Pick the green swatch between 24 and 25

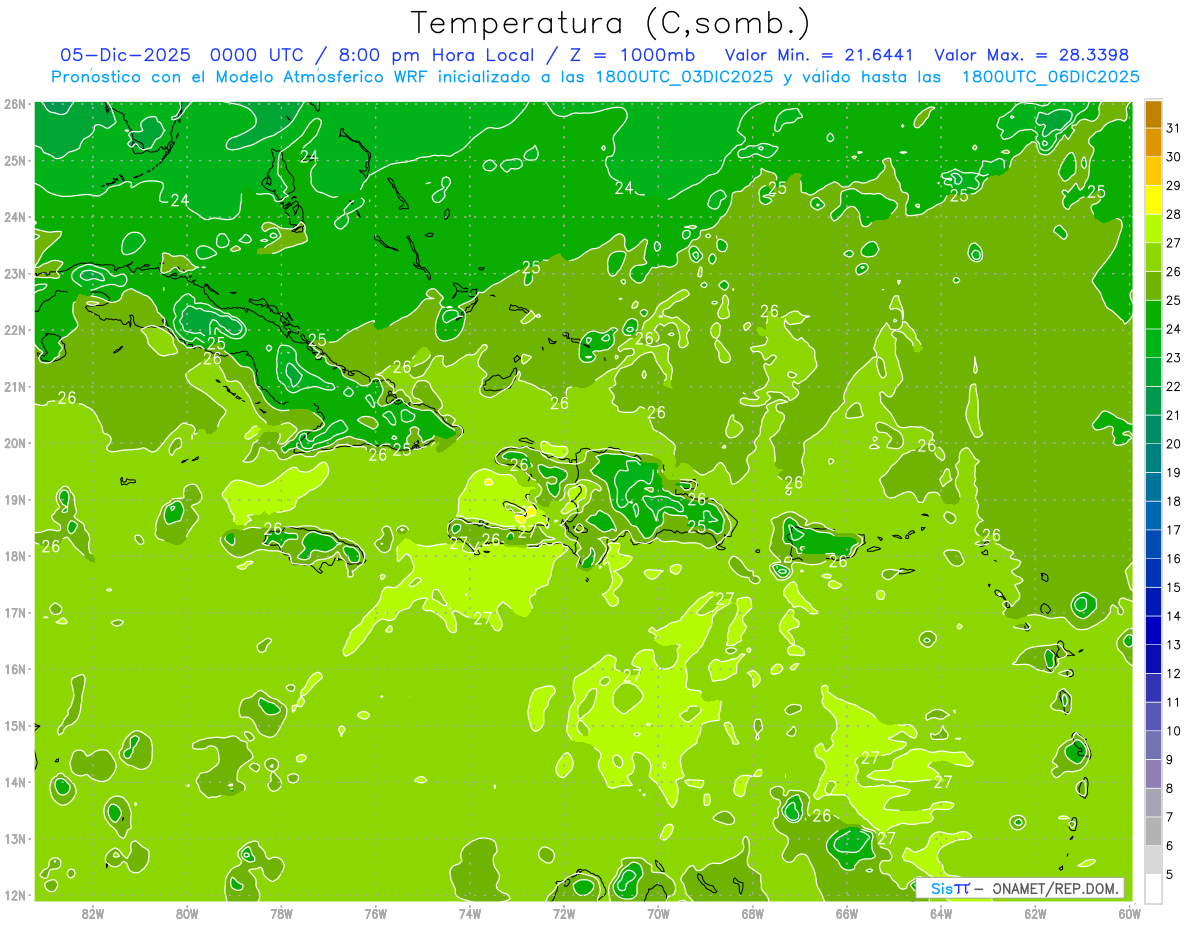(1153, 314)
